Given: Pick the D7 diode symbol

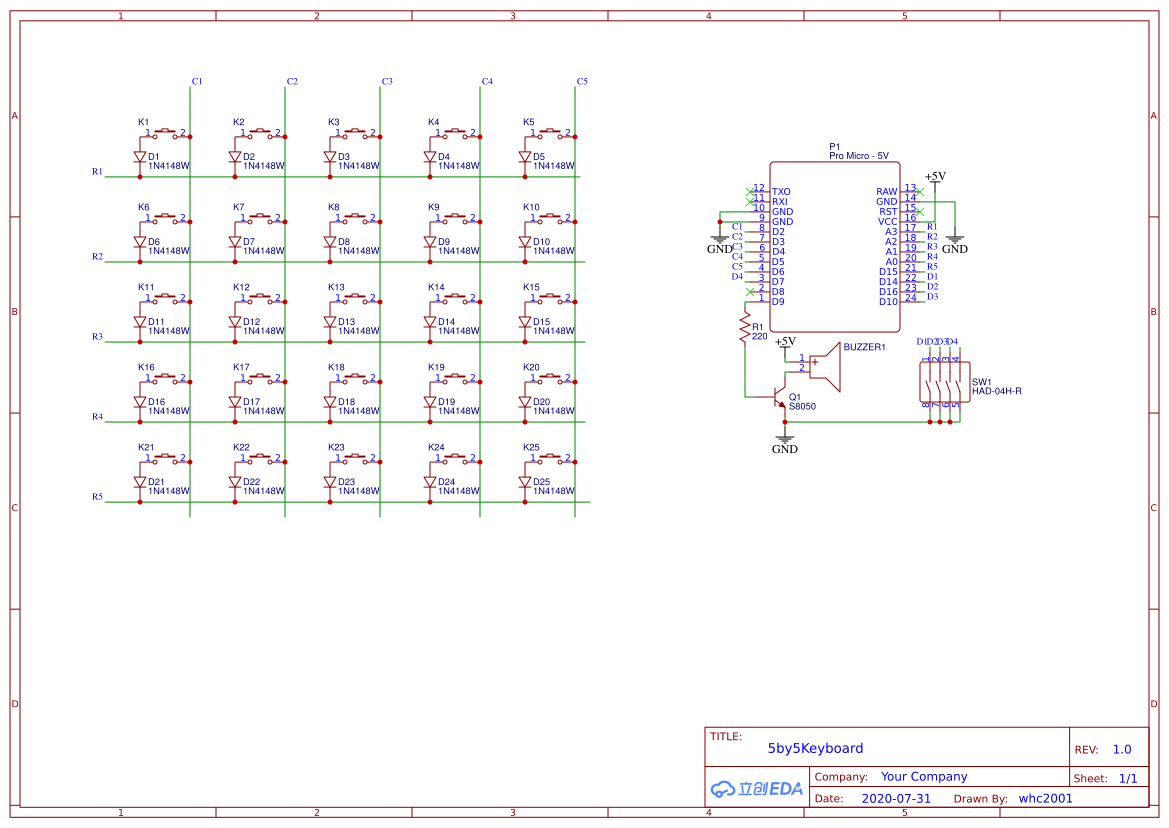Looking at the screenshot, I should [235, 242].
